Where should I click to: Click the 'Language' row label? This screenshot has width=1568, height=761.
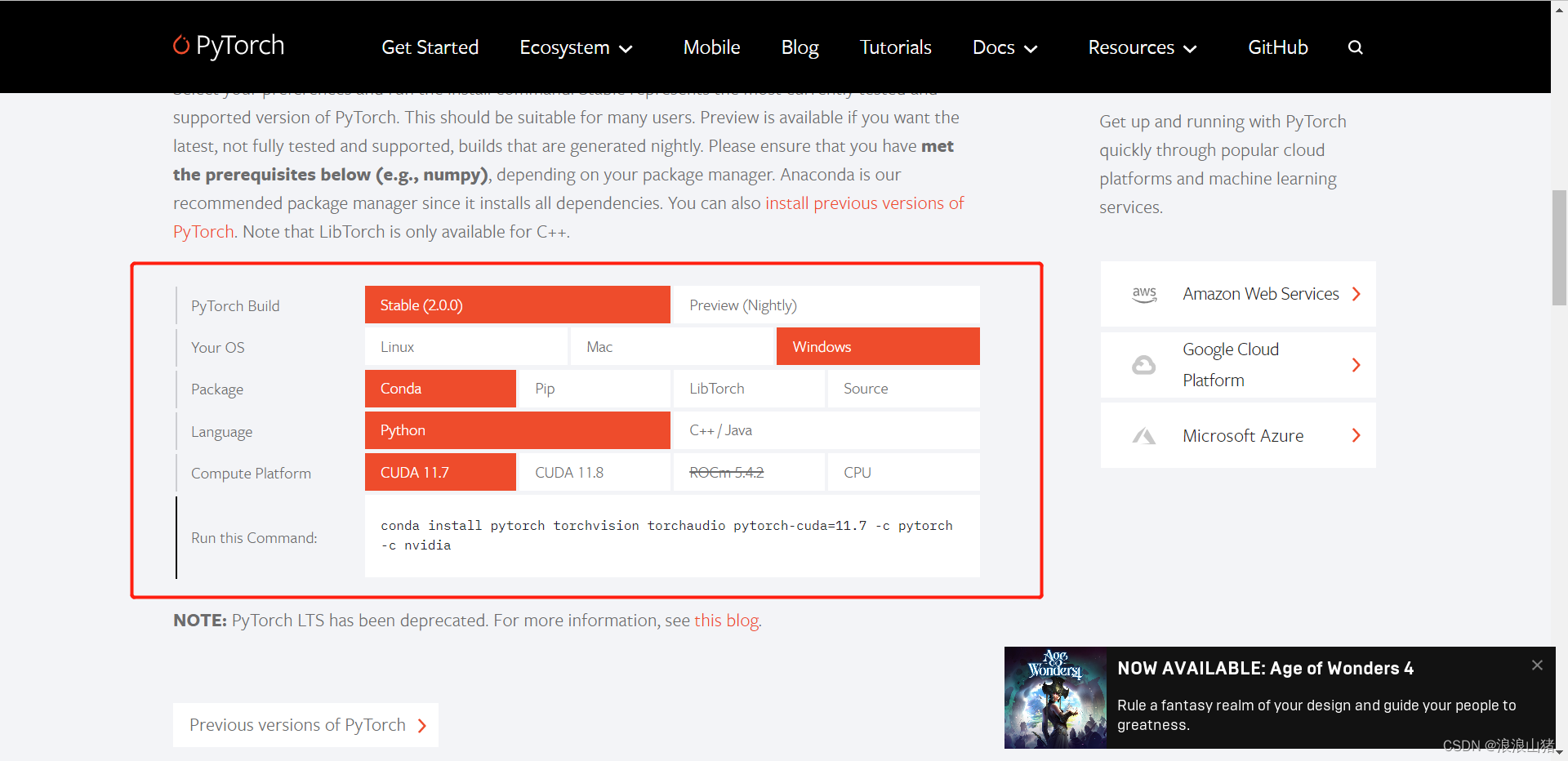pyautogui.click(x=221, y=432)
